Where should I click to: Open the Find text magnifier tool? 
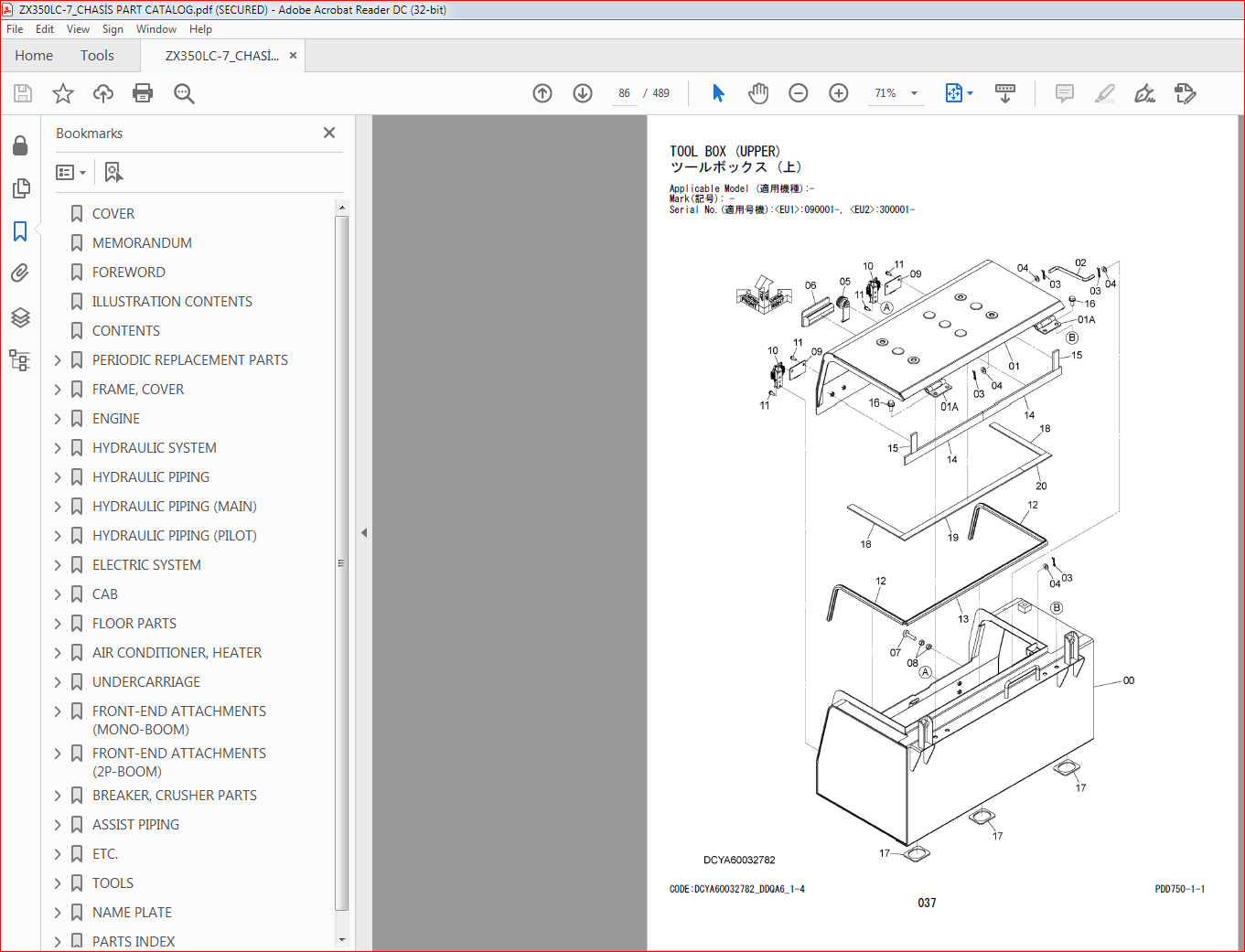coord(184,93)
